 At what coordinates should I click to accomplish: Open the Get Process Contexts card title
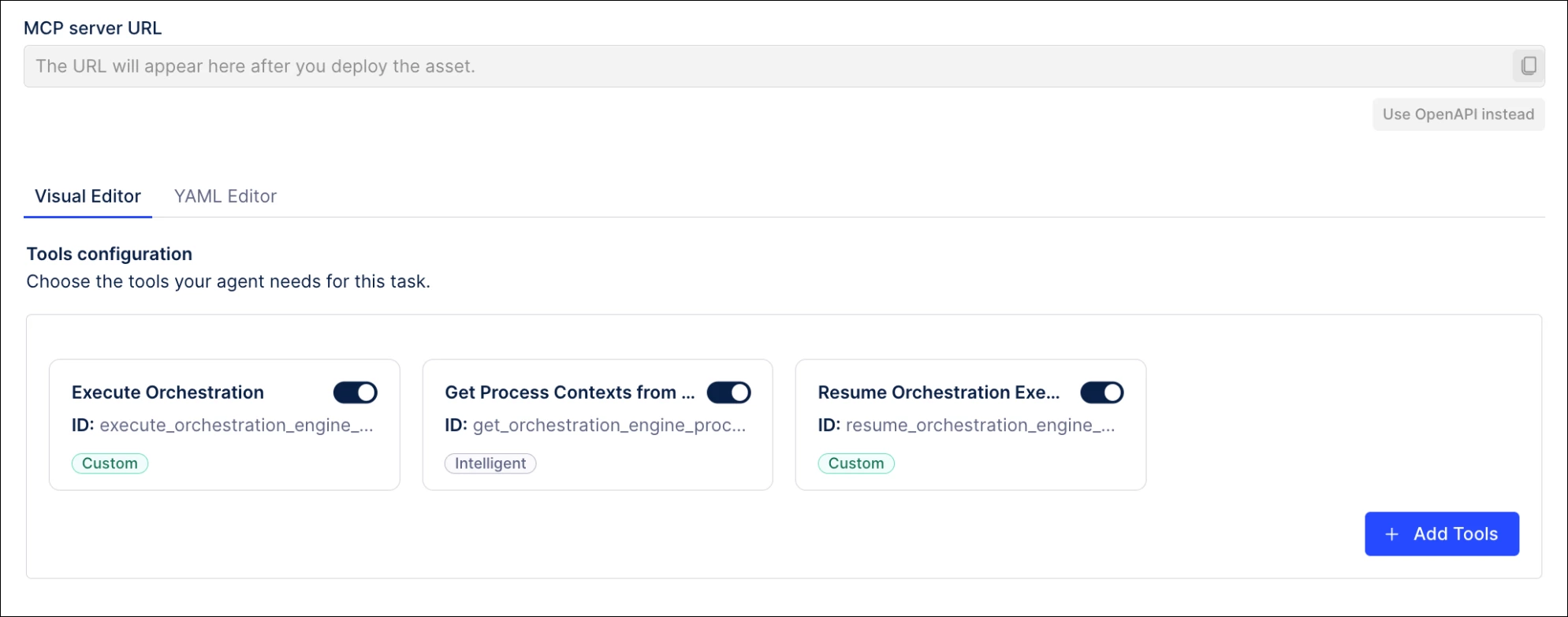569,392
